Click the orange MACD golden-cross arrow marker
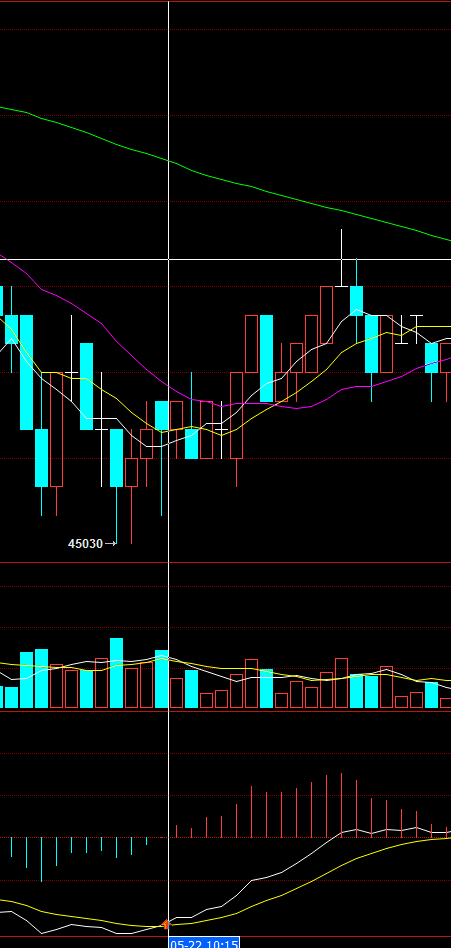 (164, 924)
